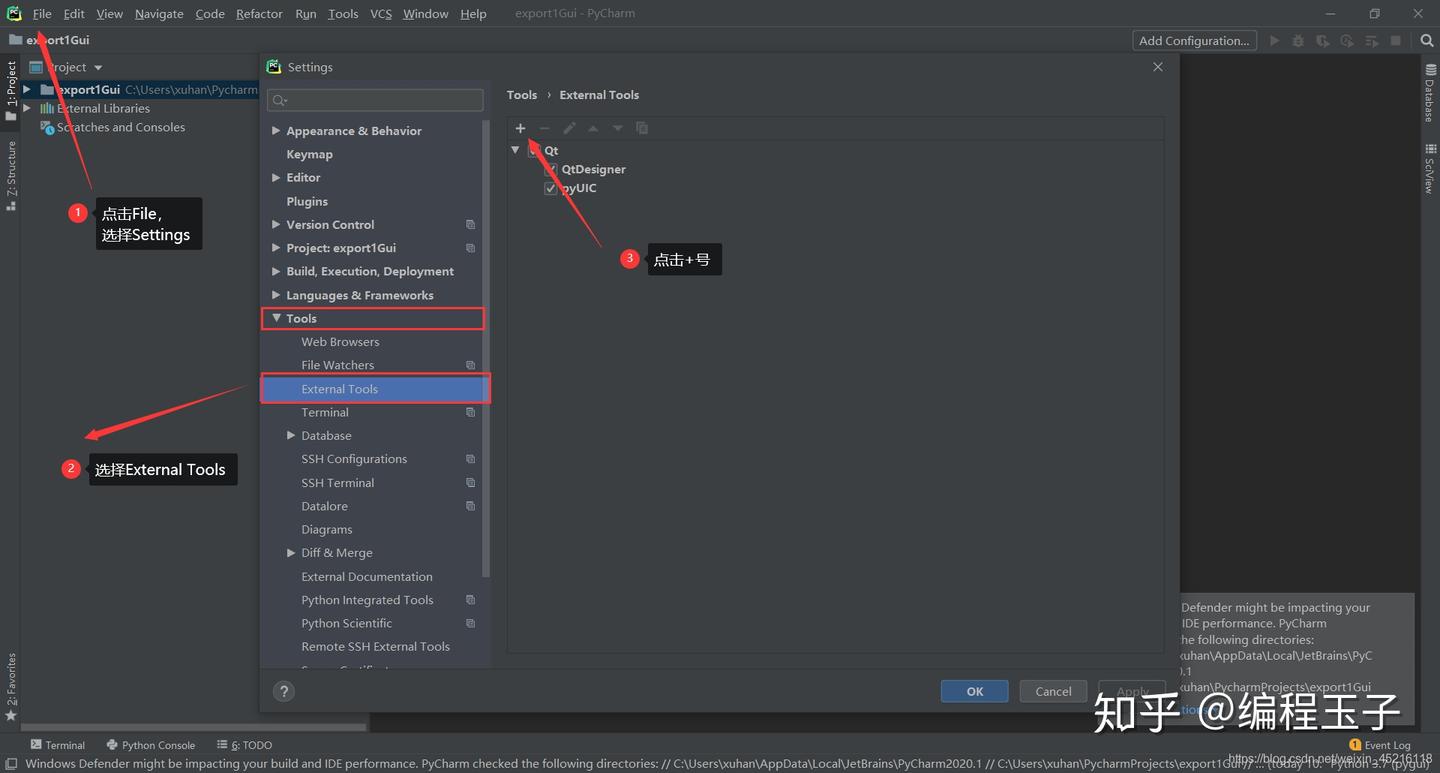1440x773 pixels.
Task: Collapse the Tools settings section
Action: 276,318
